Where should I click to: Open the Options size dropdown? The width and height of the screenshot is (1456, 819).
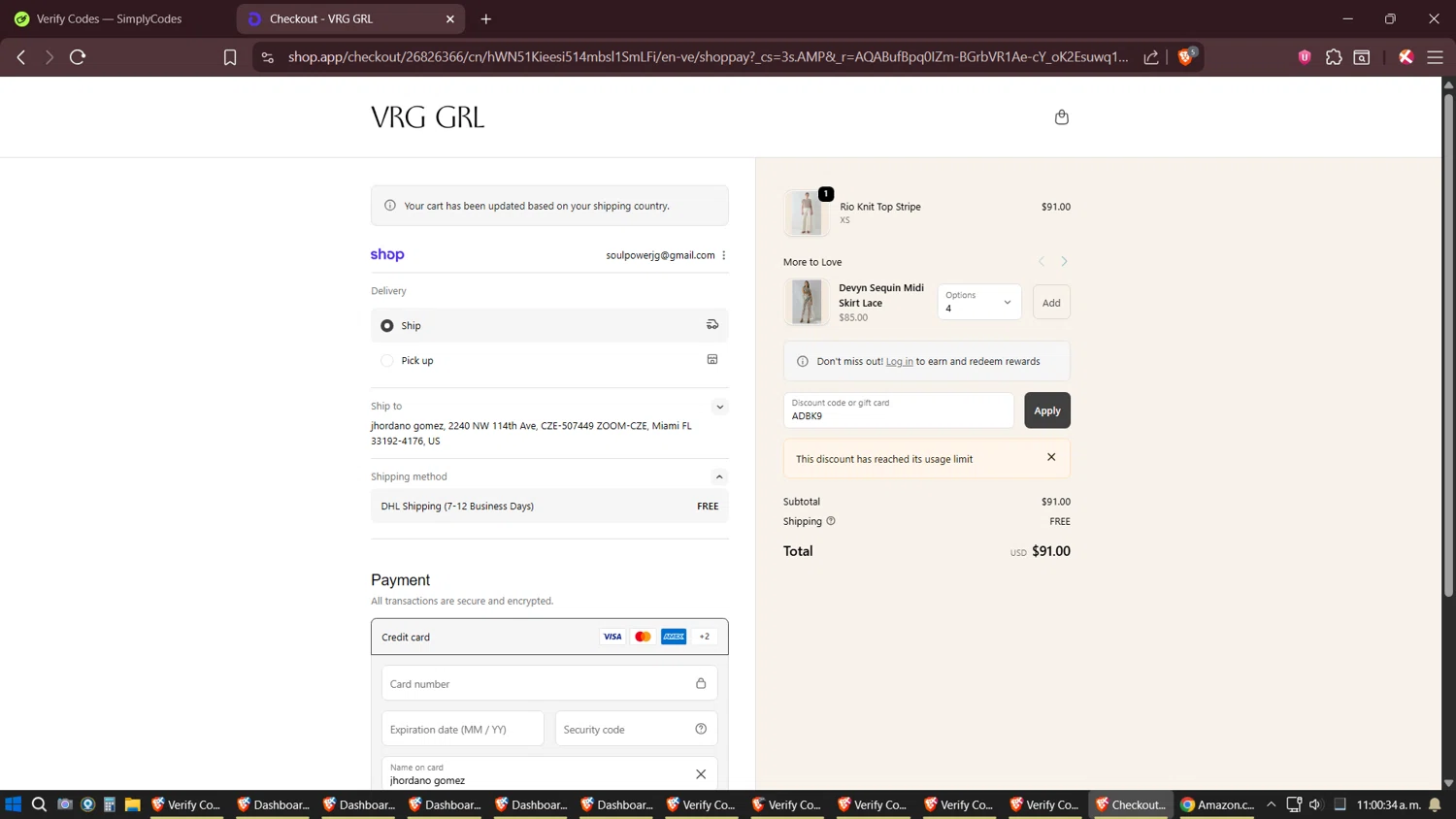978,302
